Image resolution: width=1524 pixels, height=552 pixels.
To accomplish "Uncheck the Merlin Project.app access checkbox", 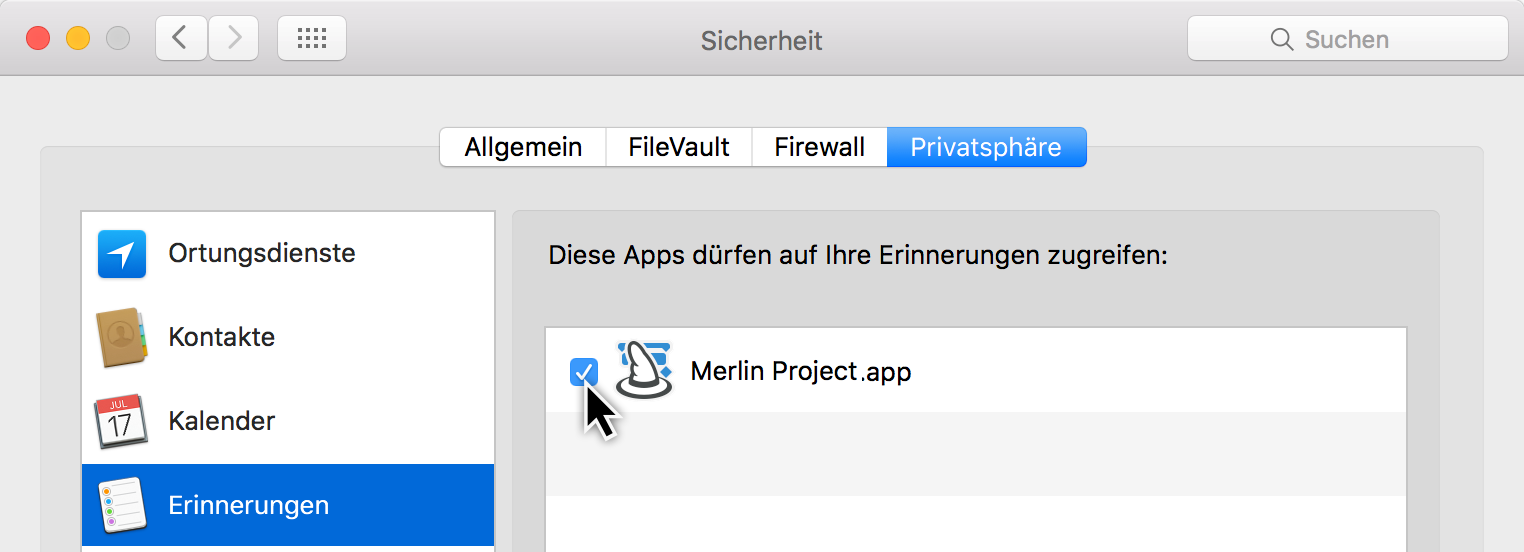I will 583,372.
